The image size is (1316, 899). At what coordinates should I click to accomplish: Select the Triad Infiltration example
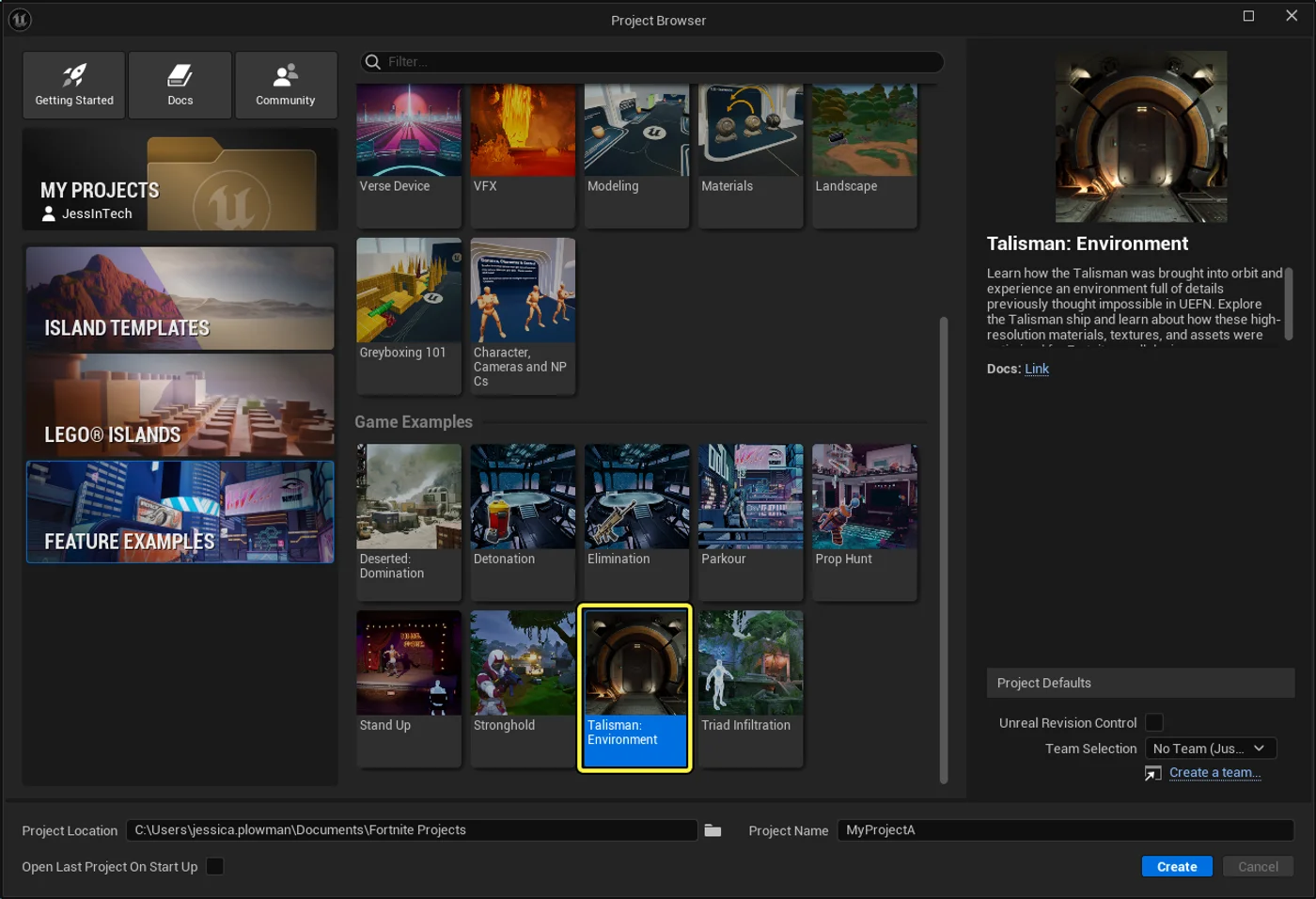pyautogui.click(x=750, y=688)
